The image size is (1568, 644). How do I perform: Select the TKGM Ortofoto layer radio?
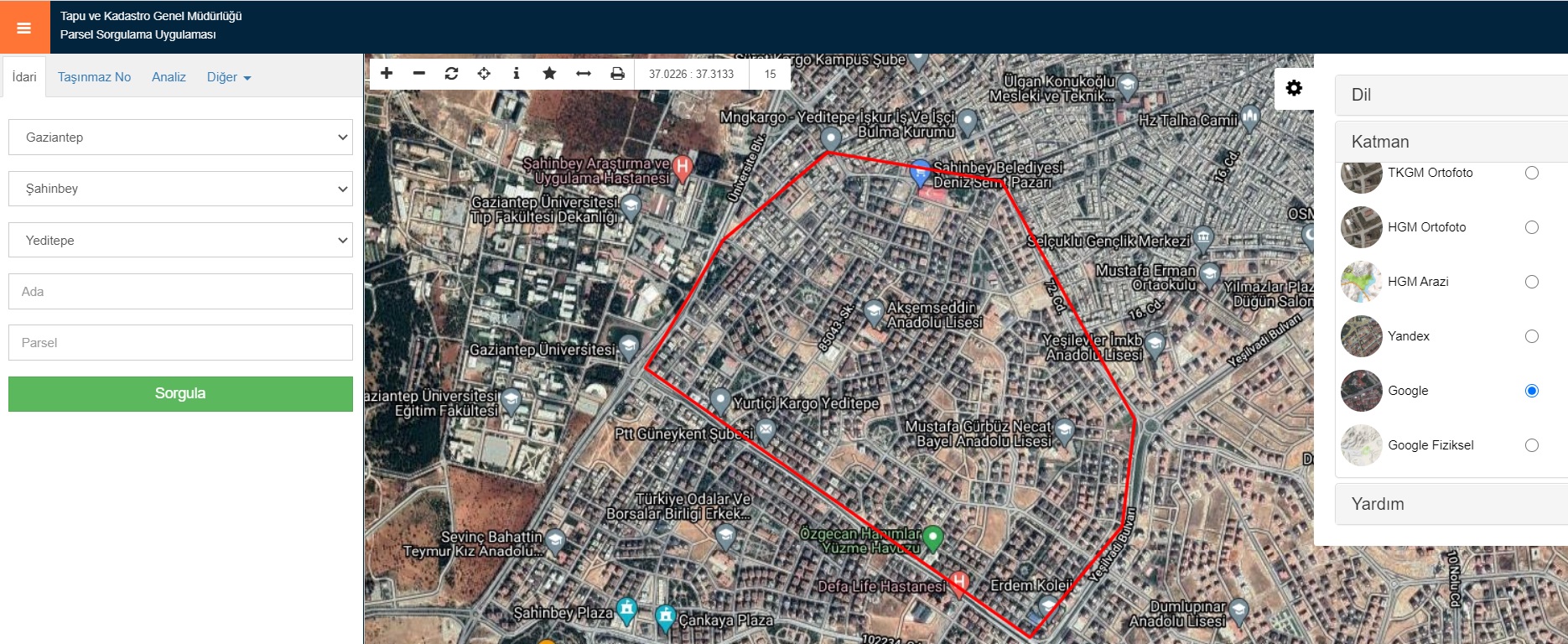tap(1532, 173)
